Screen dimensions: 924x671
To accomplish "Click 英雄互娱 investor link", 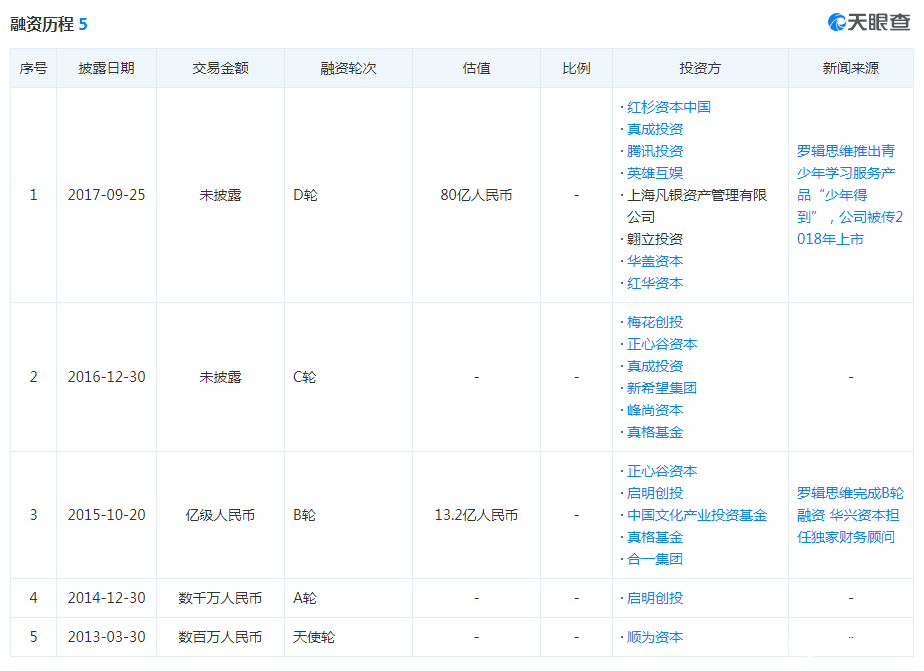I will [654, 173].
